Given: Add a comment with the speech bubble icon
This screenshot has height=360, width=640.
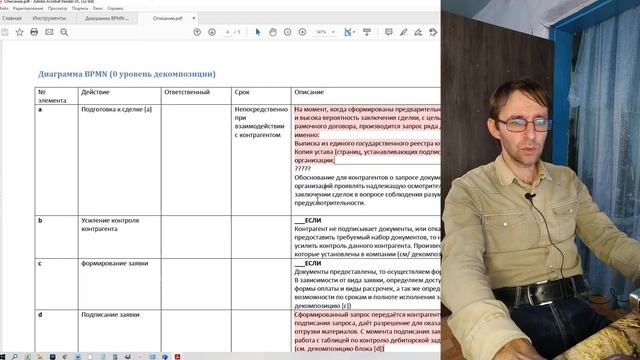Looking at the screenshot, I should coord(389,32).
